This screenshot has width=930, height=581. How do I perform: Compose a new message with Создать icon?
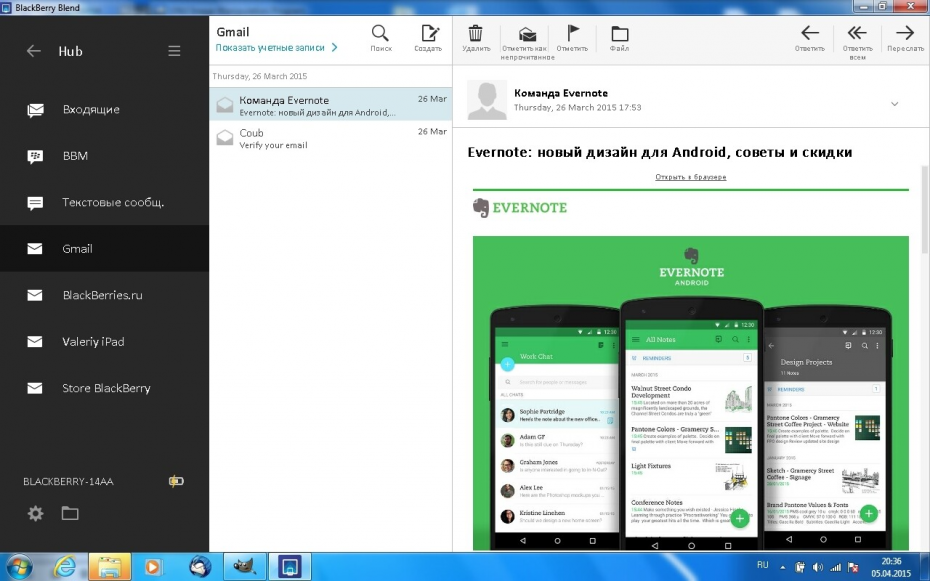tap(429, 35)
